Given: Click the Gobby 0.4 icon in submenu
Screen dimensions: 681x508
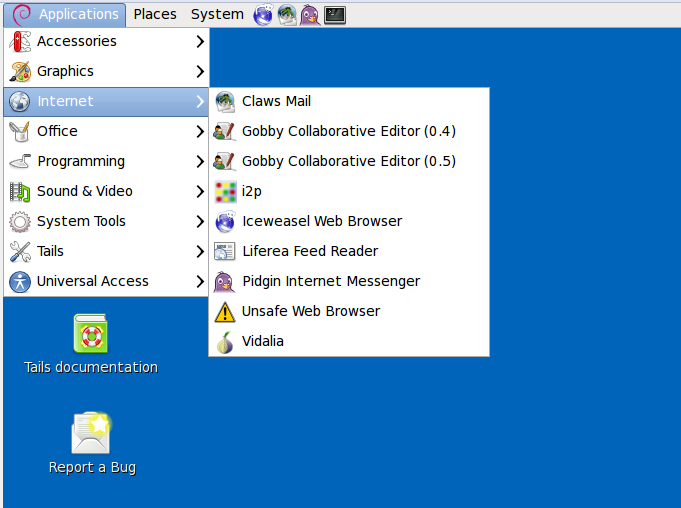Looking at the screenshot, I should [225, 131].
